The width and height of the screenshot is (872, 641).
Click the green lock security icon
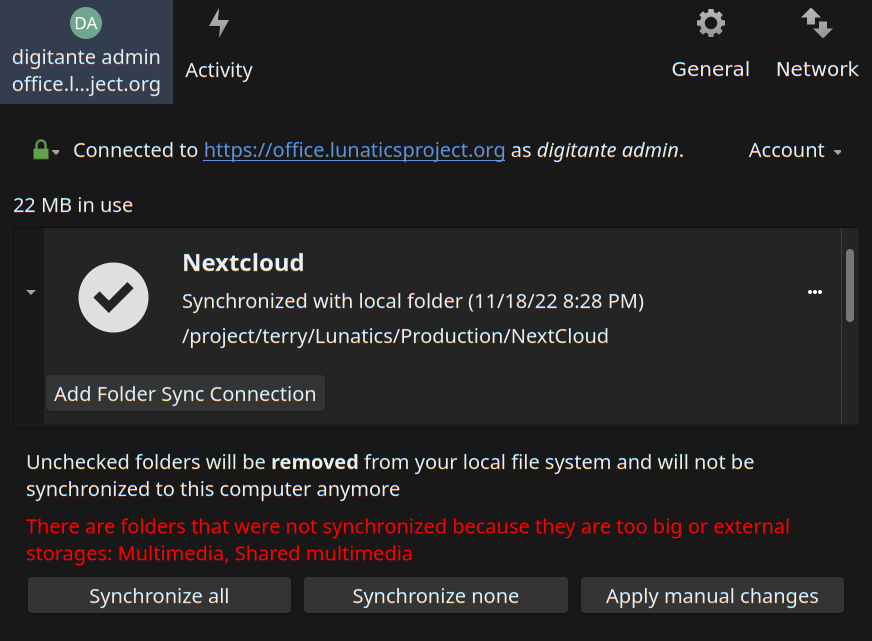(41, 150)
